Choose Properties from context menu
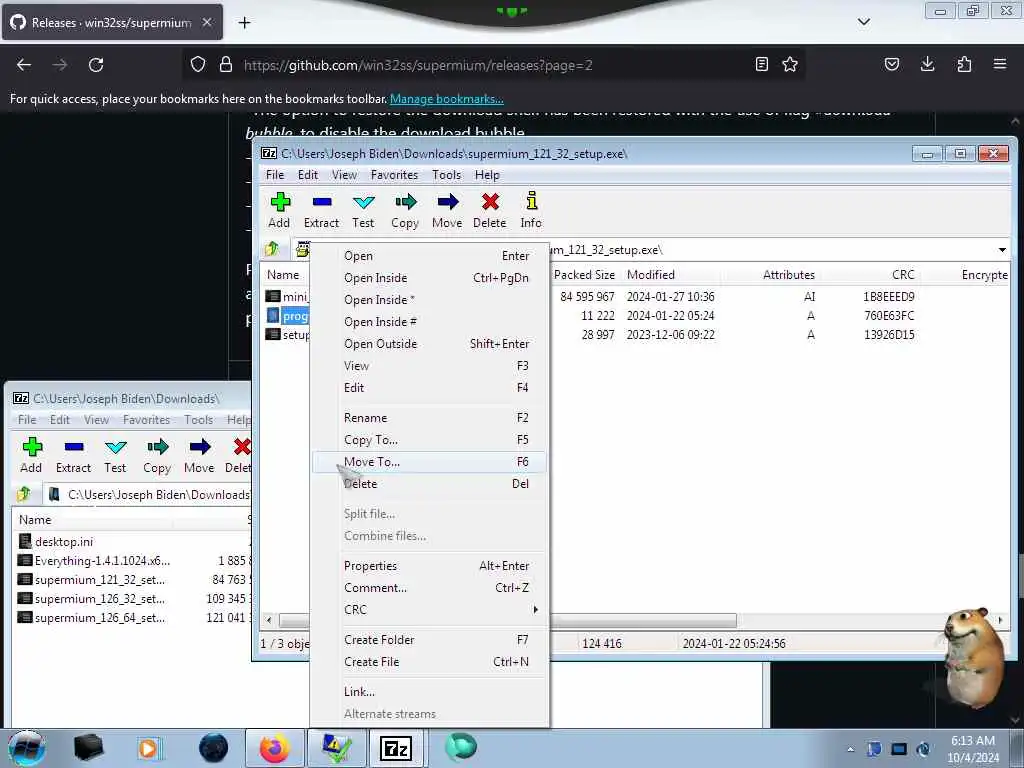Image resolution: width=1024 pixels, height=768 pixels. point(430,566)
